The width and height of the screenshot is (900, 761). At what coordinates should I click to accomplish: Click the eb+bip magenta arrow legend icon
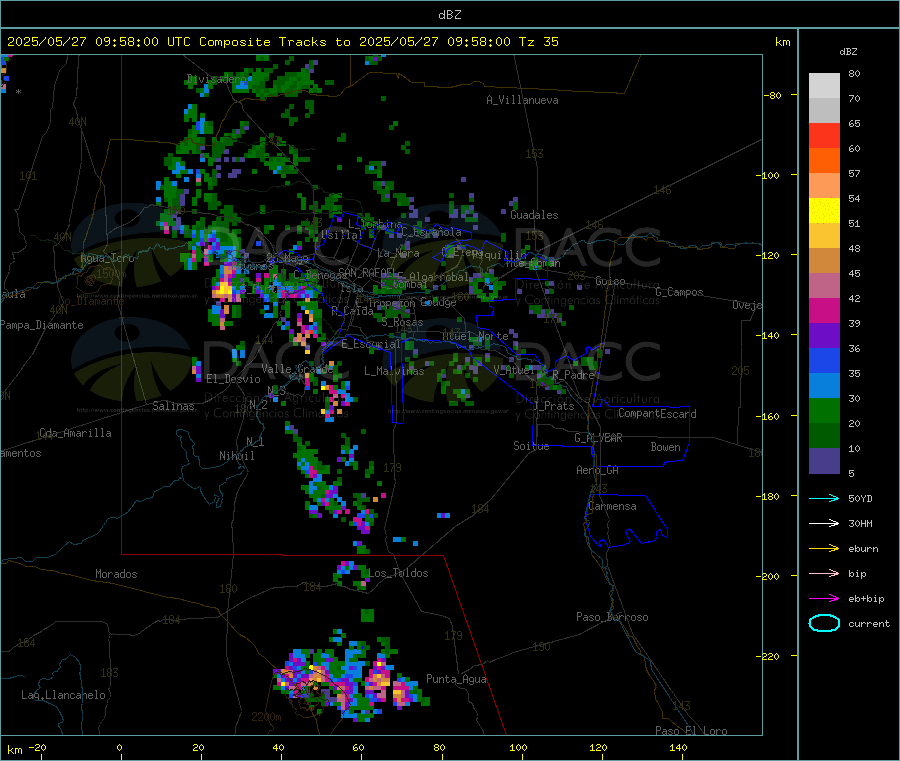(x=824, y=599)
